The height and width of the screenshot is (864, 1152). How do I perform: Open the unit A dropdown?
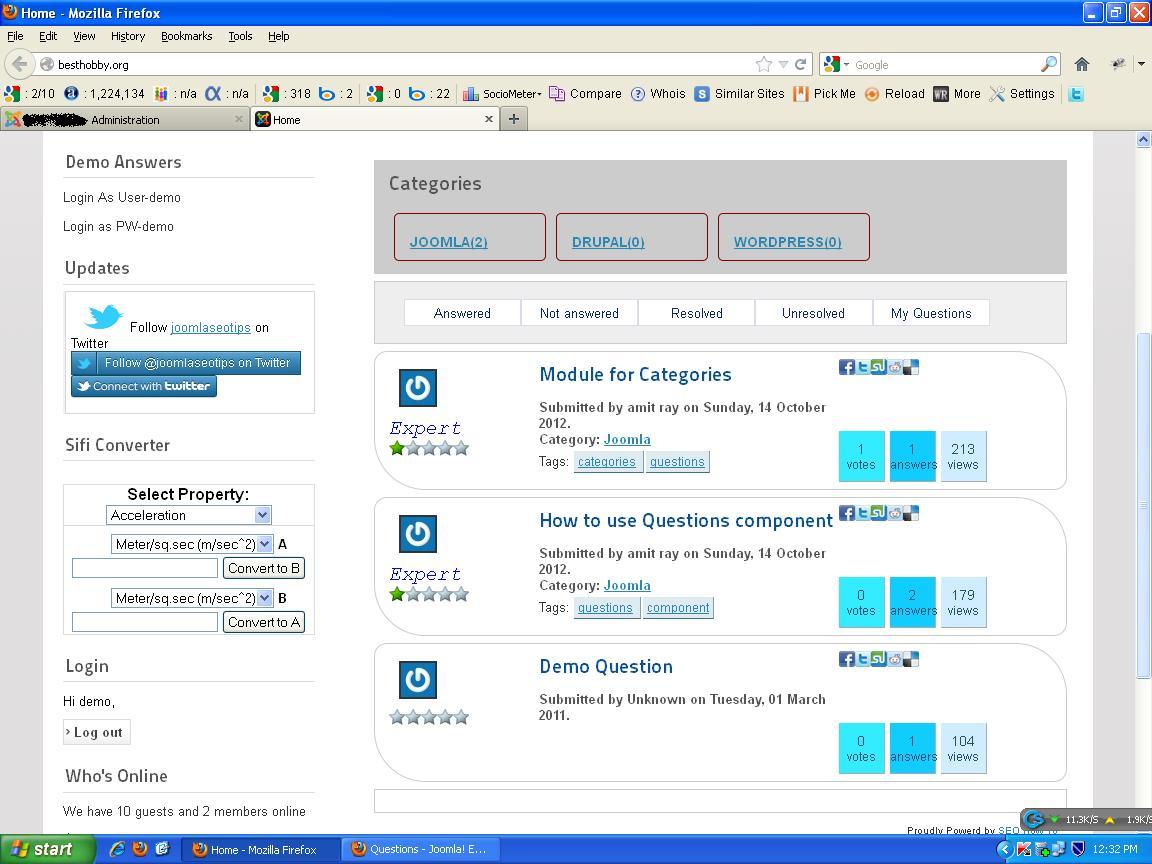pos(192,544)
